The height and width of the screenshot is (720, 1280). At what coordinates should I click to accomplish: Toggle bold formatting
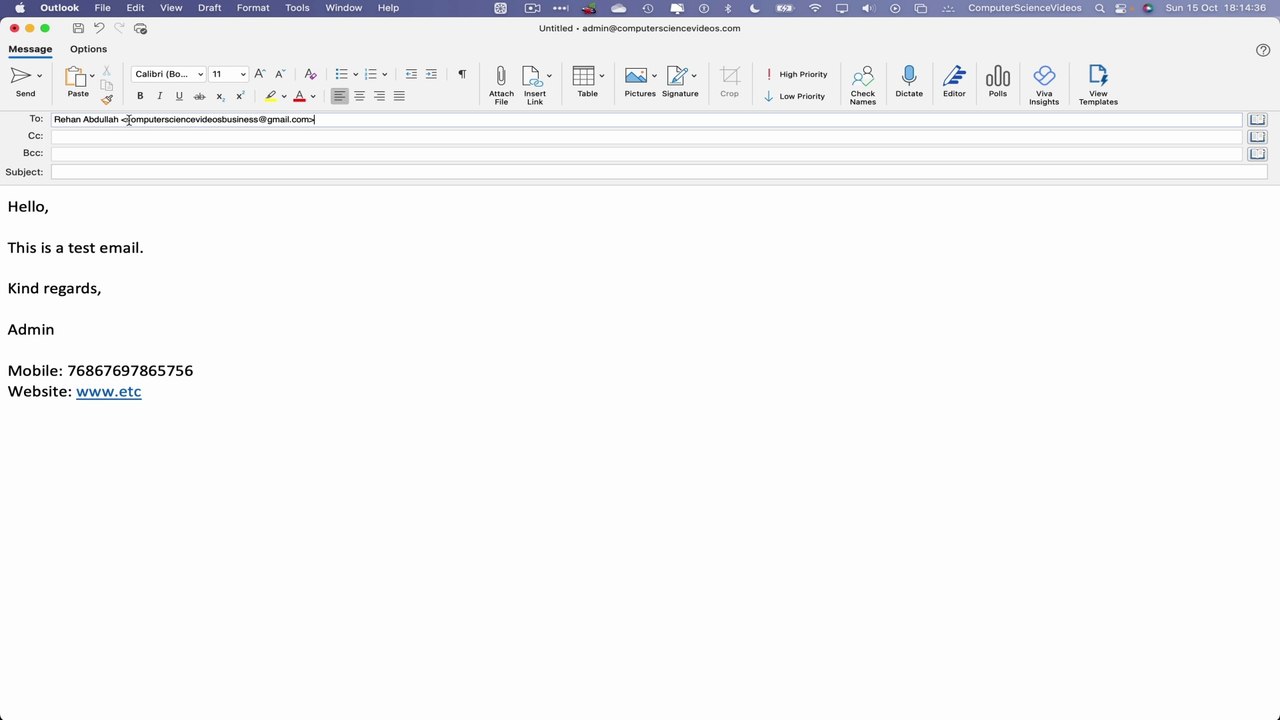[x=140, y=96]
